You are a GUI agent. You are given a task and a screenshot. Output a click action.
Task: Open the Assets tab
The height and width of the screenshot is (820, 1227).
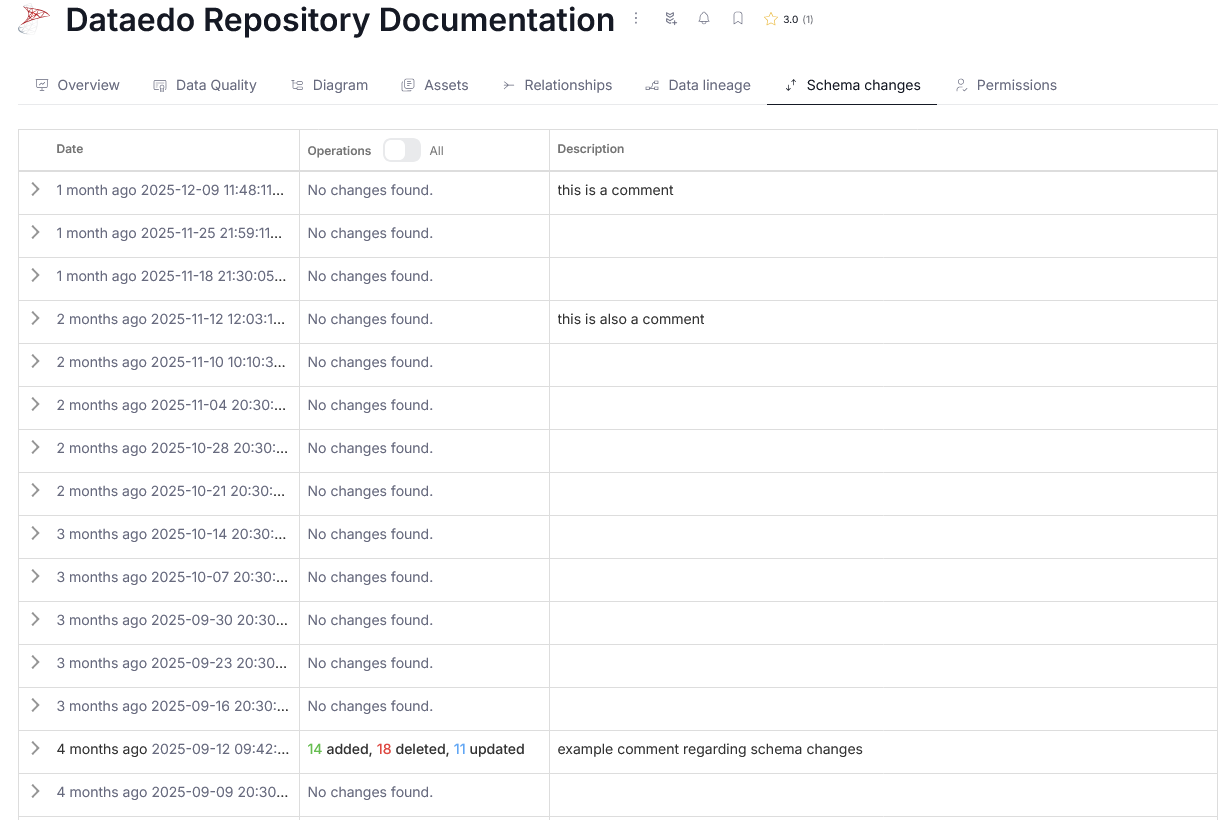click(435, 85)
